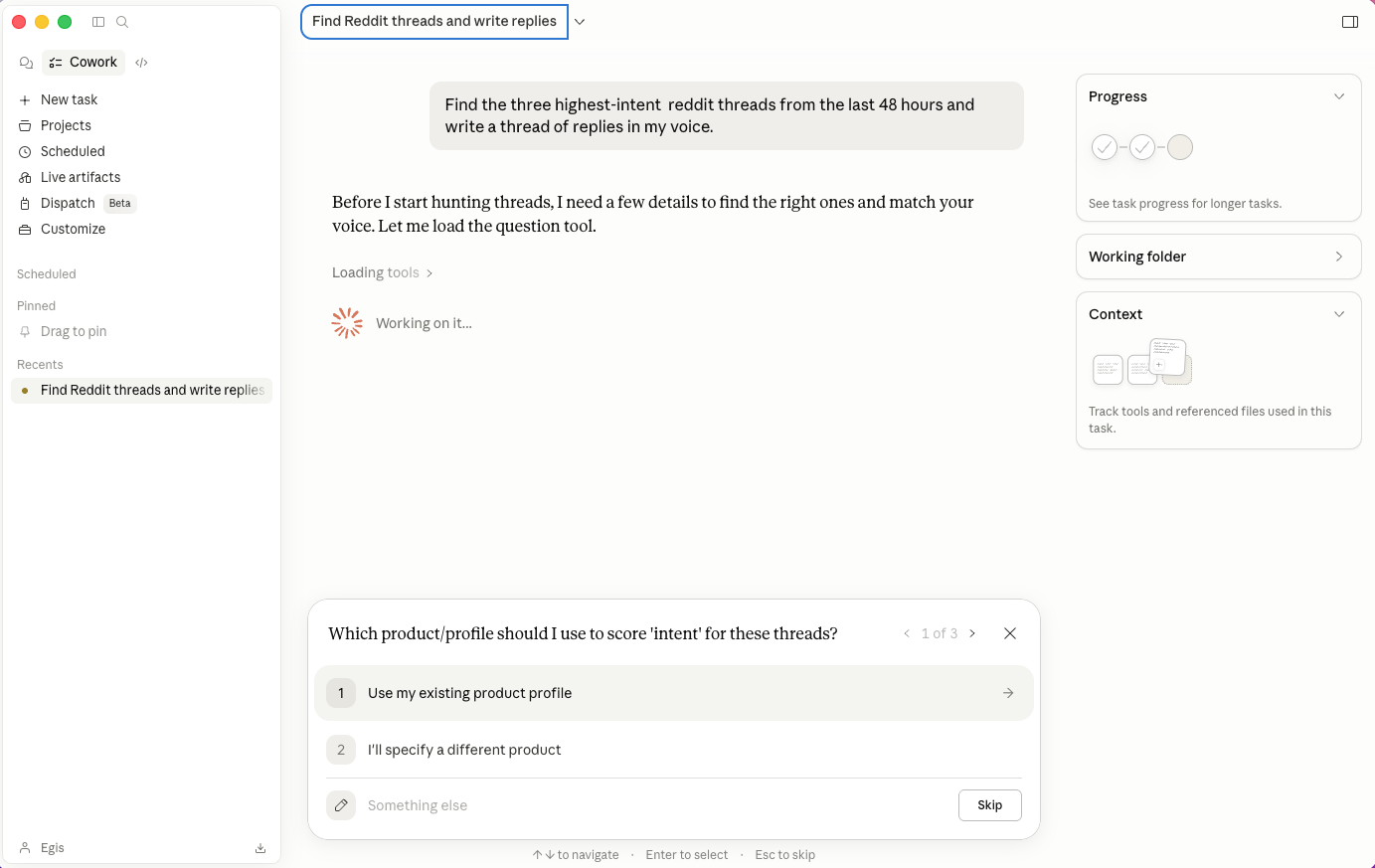Open search with the magnifying glass icon
1375x868 pixels.
click(122, 21)
